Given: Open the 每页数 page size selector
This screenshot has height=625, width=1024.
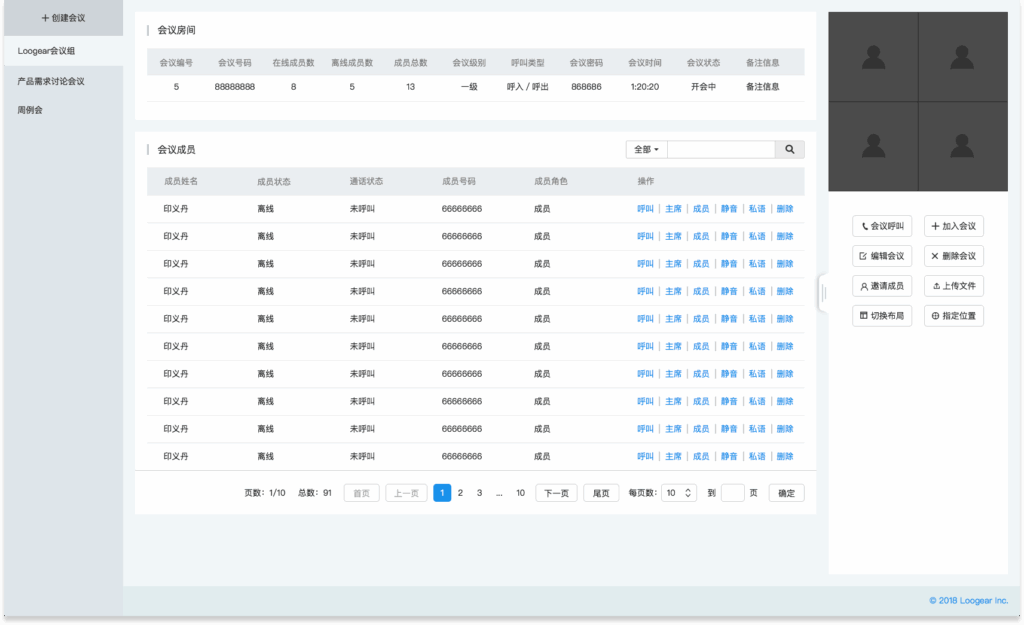Looking at the screenshot, I should pyautogui.click(x=679, y=493).
